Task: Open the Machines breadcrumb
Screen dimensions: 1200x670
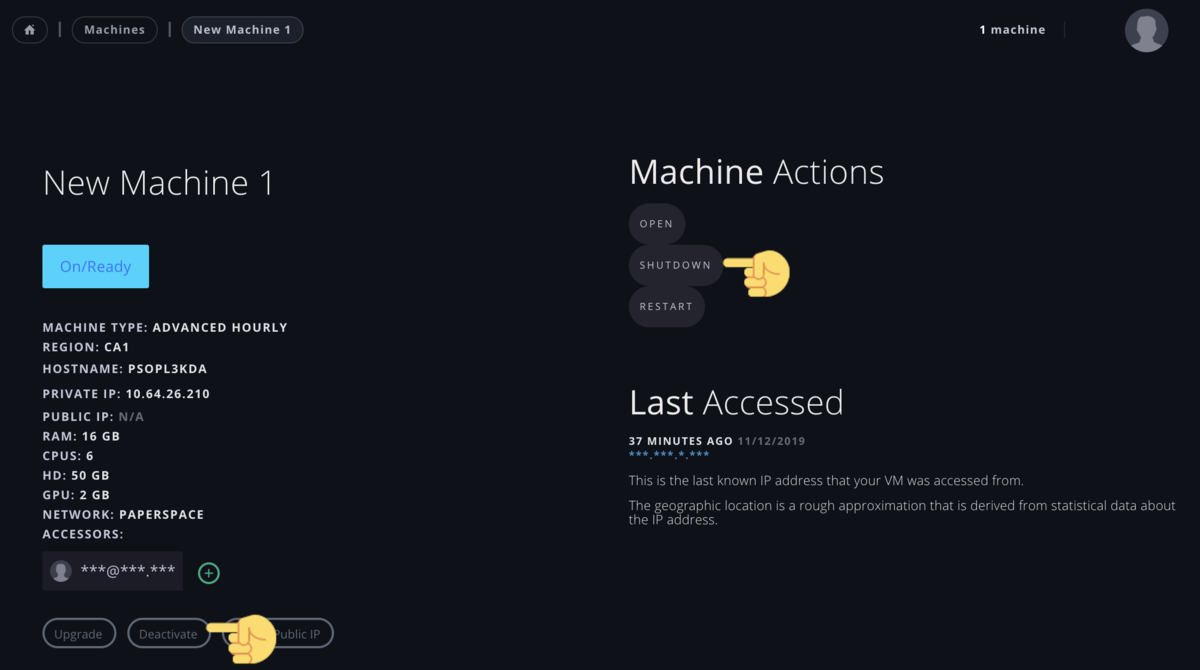Action: (x=114, y=30)
